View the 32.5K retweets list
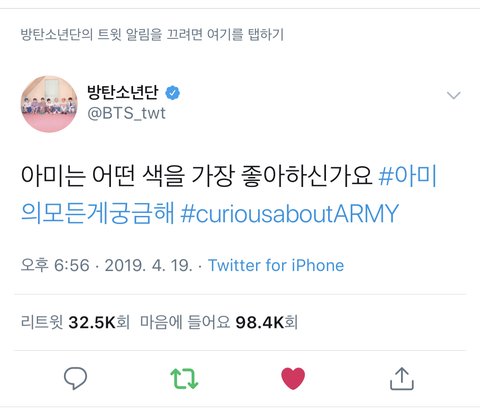Screen dimensions: 480x419 coord(99,322)
